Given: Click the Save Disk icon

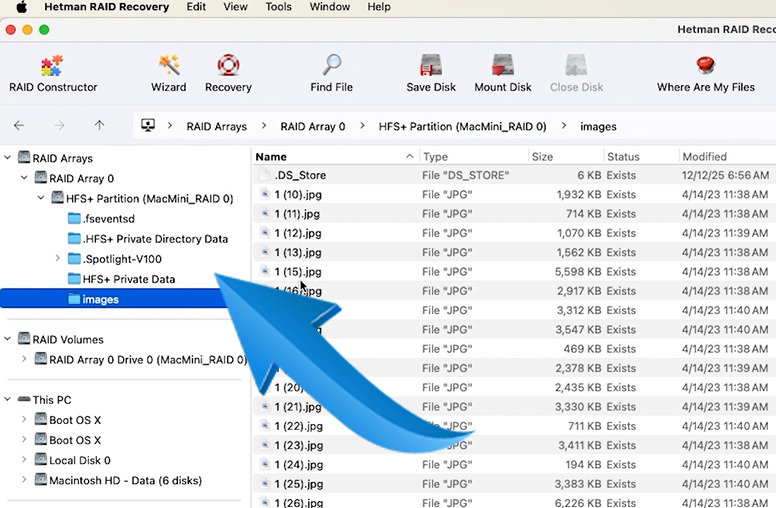Looking at the screenshot, I should pyautogui.click(x=431, y=65).
